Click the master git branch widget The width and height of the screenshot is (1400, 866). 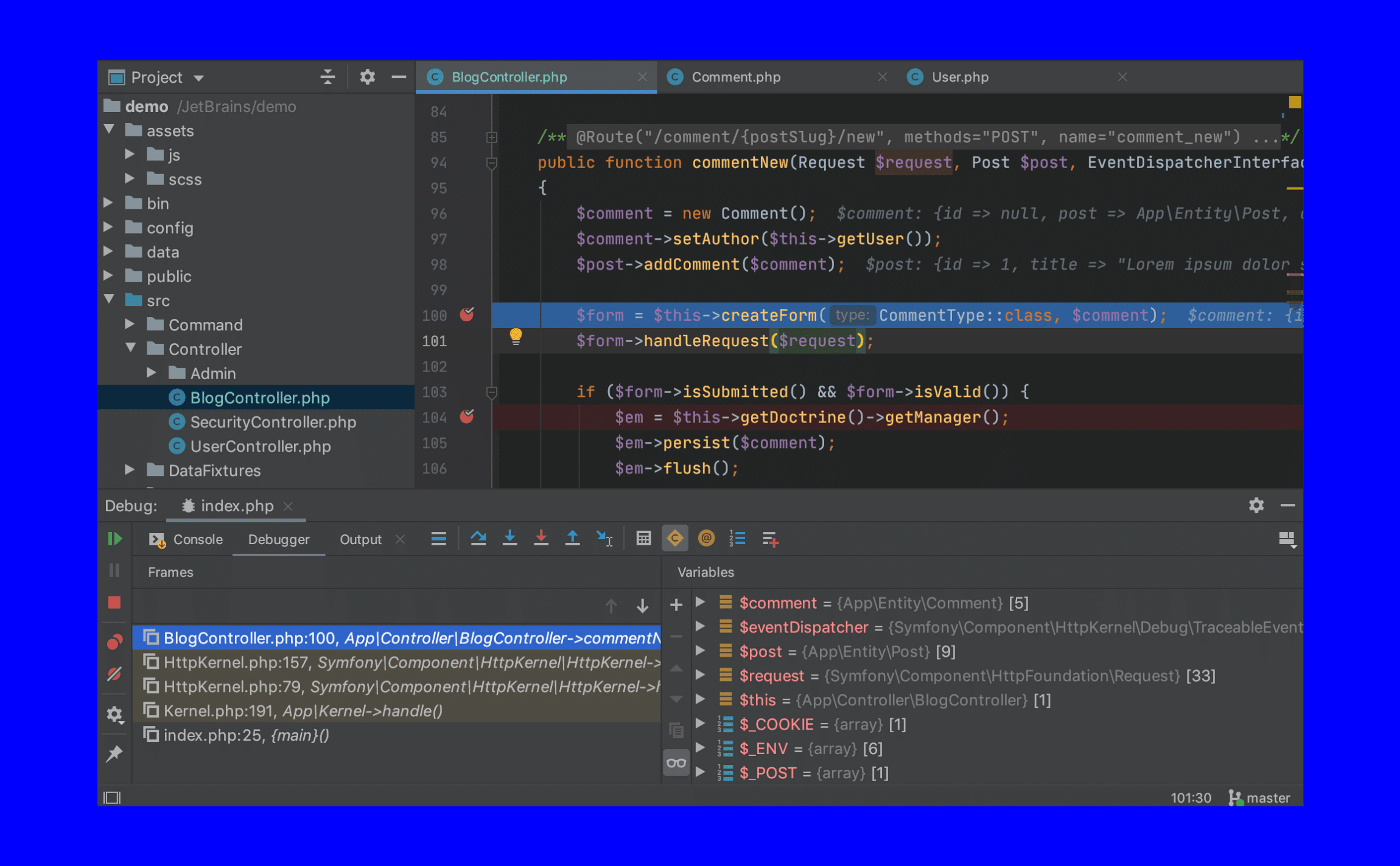(x=1259, y=798)
